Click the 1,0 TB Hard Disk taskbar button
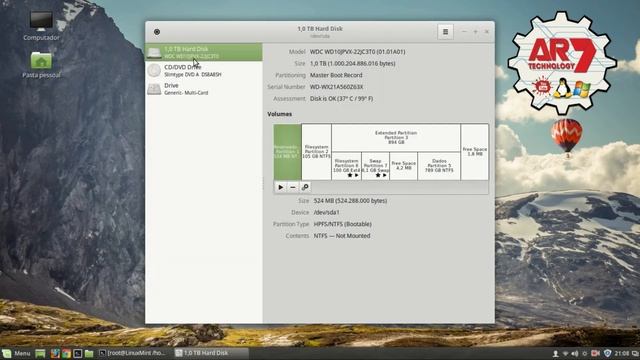Image resolution: width=640 pixels, height=360 pixels. (211, 353)
